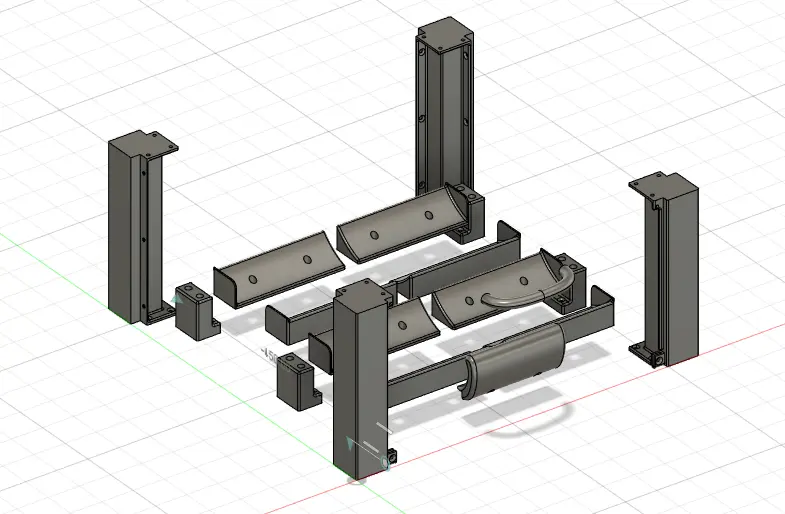Click the -450 dimension label
The image size is (785, 514).
pos(269,355)
